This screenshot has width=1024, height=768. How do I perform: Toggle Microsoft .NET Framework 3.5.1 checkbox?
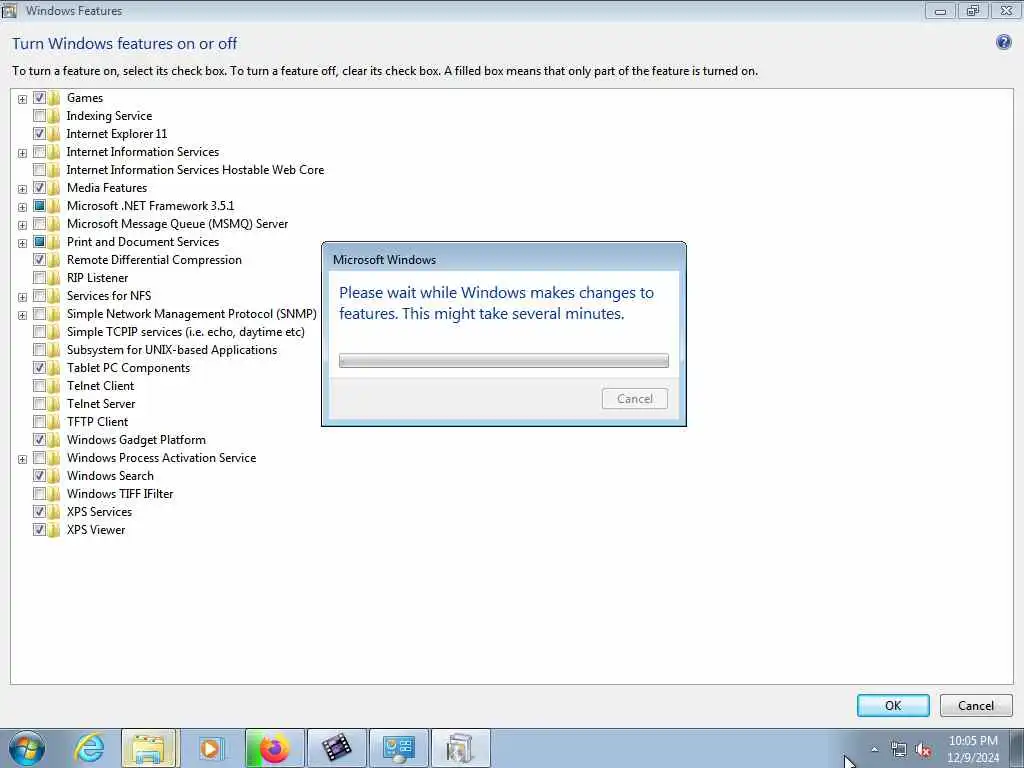(39, 206)
